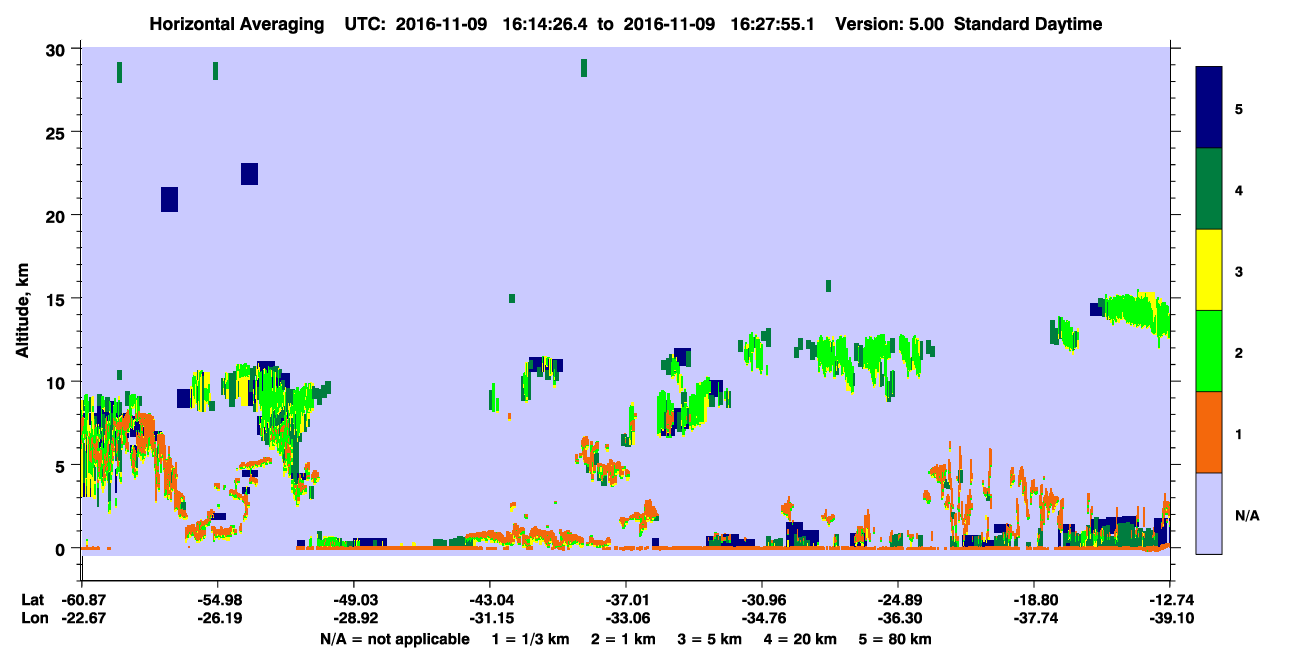1300x667 pixels.
Task: Click latitude value -54.98
Action: point(217,599)
